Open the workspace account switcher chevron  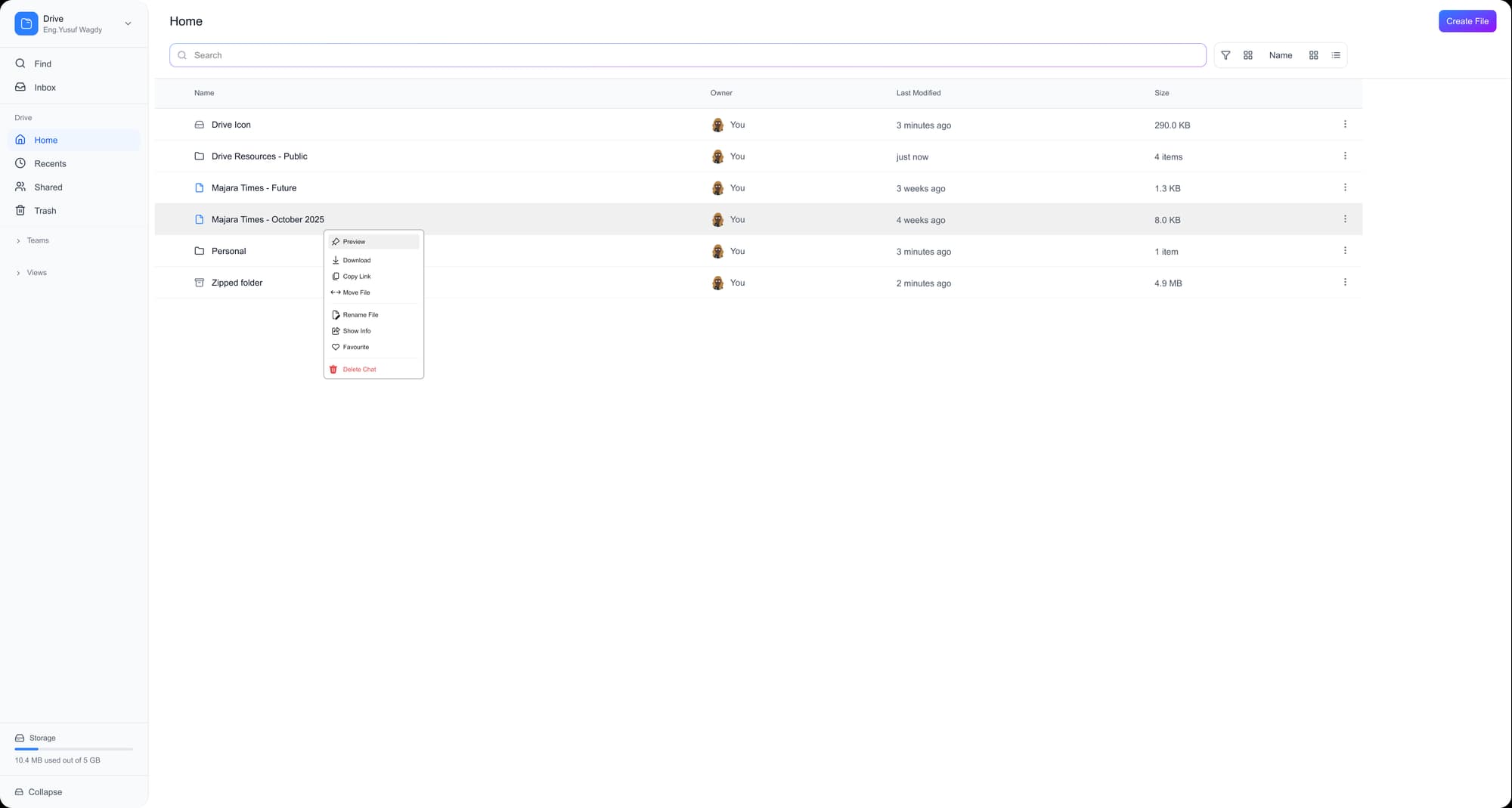point(128,23)
